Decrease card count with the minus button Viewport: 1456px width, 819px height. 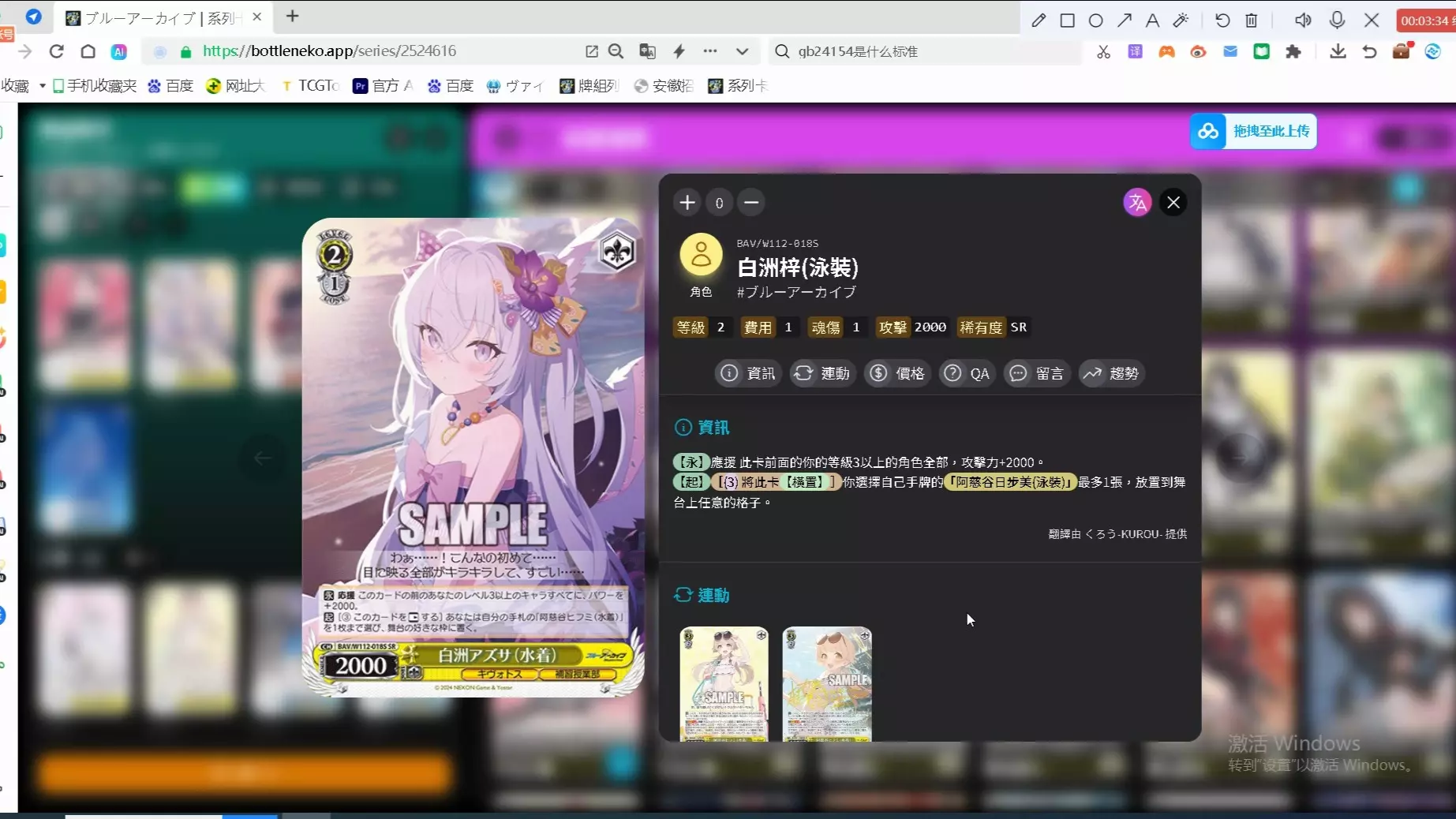(x=751, y=203)
